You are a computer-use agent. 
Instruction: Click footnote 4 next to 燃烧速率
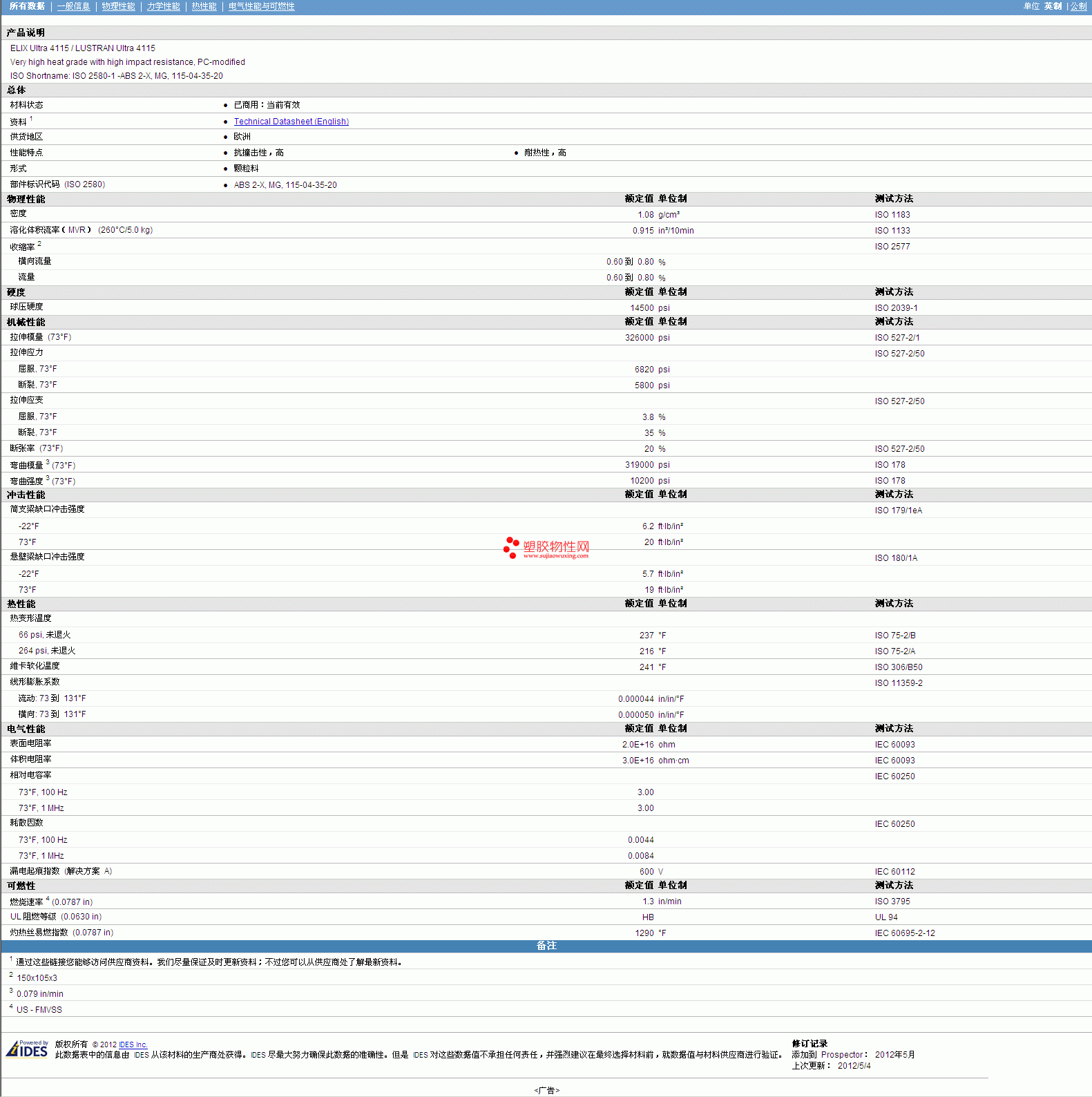pyautogui.click(x=48, y=899)
